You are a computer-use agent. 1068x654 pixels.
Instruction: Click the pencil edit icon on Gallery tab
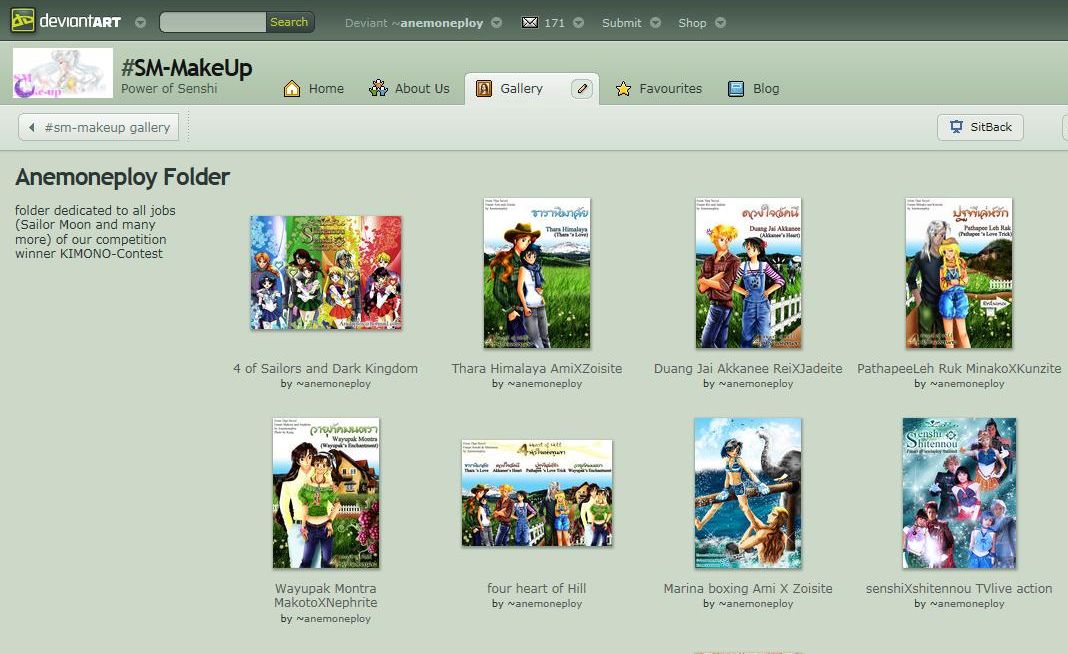click(582, 89)
